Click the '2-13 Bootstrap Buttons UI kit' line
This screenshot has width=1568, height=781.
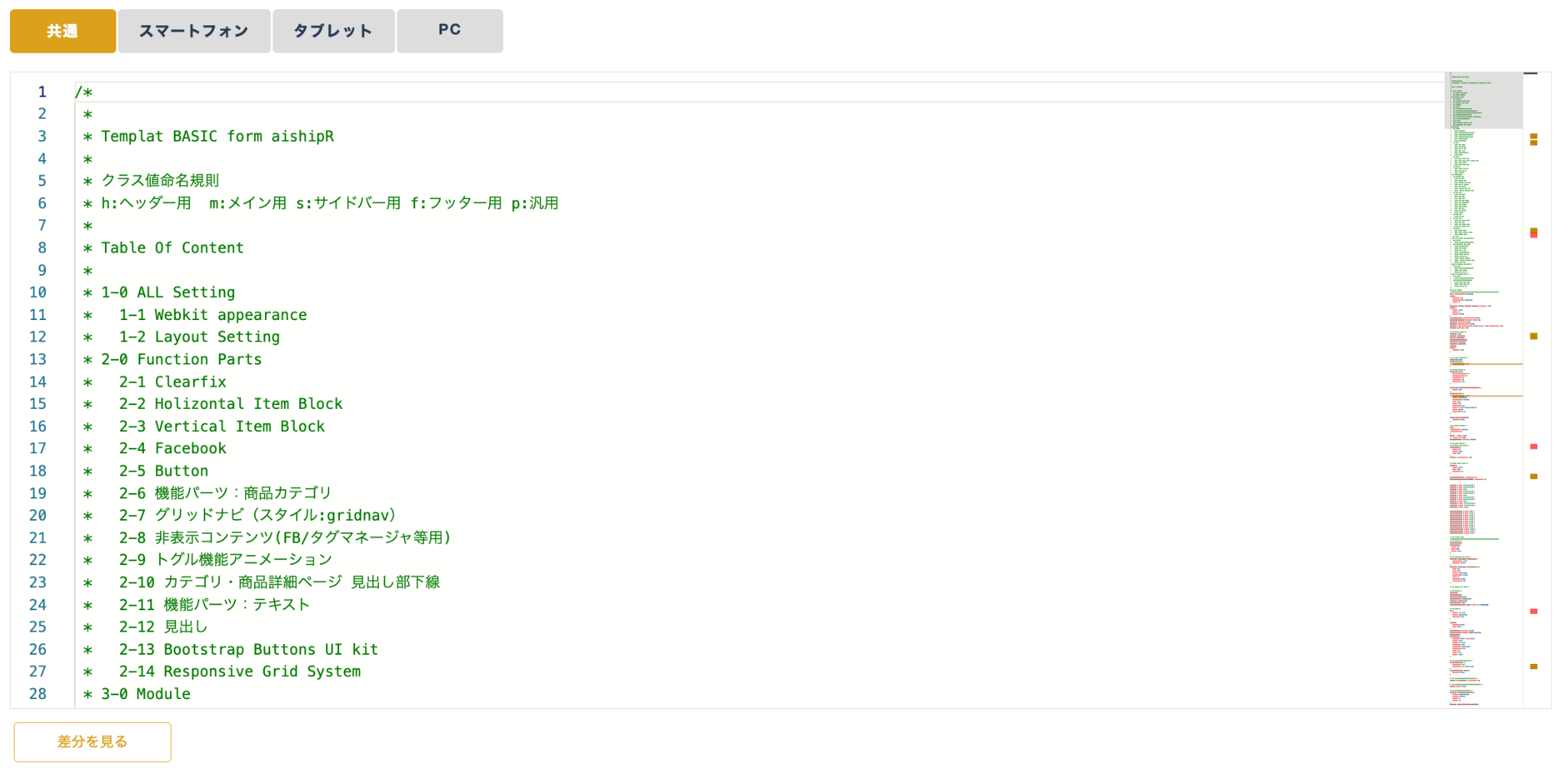coord(248,649)
